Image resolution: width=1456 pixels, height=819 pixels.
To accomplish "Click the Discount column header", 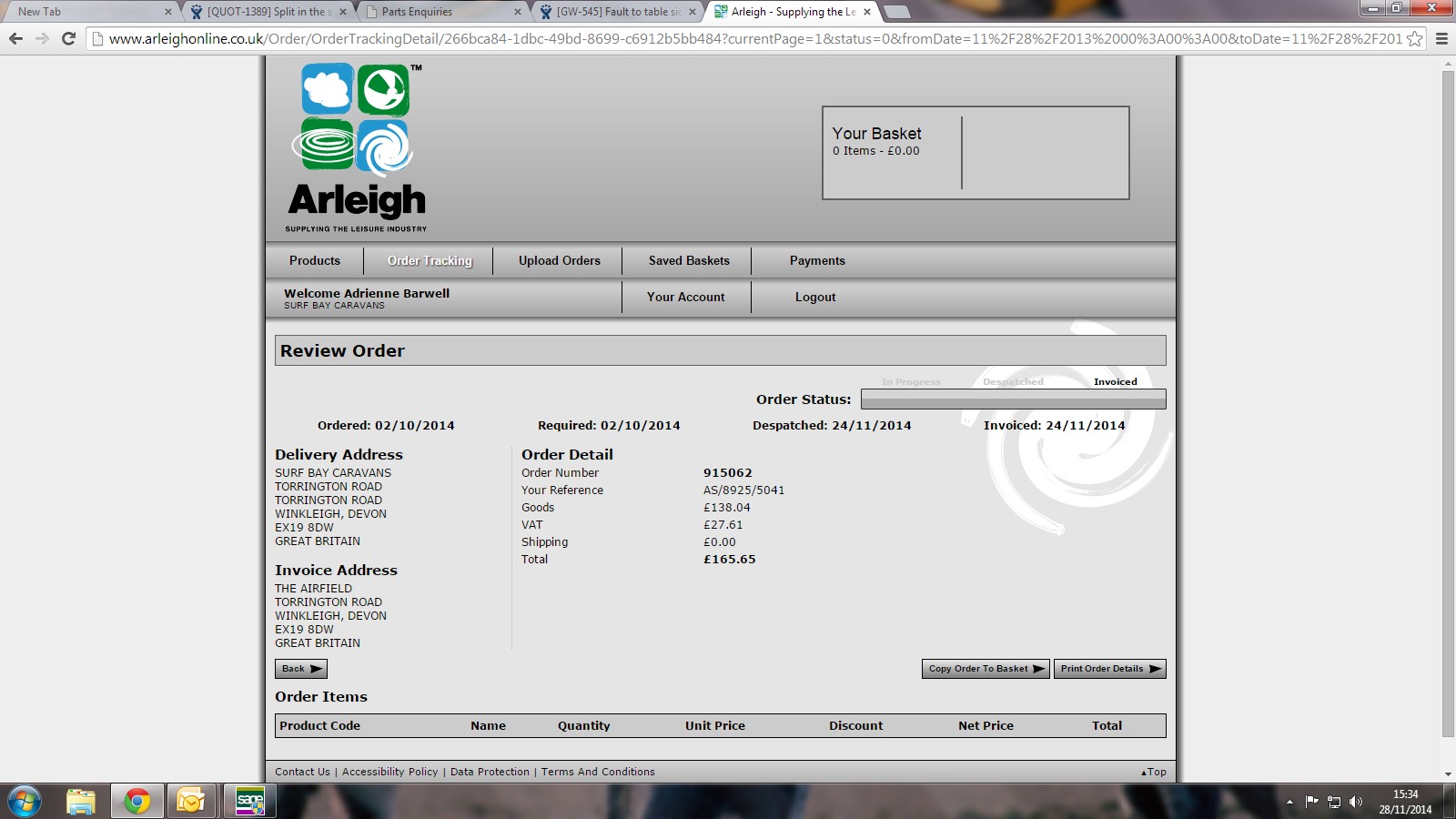I will (x=855, y=725).
